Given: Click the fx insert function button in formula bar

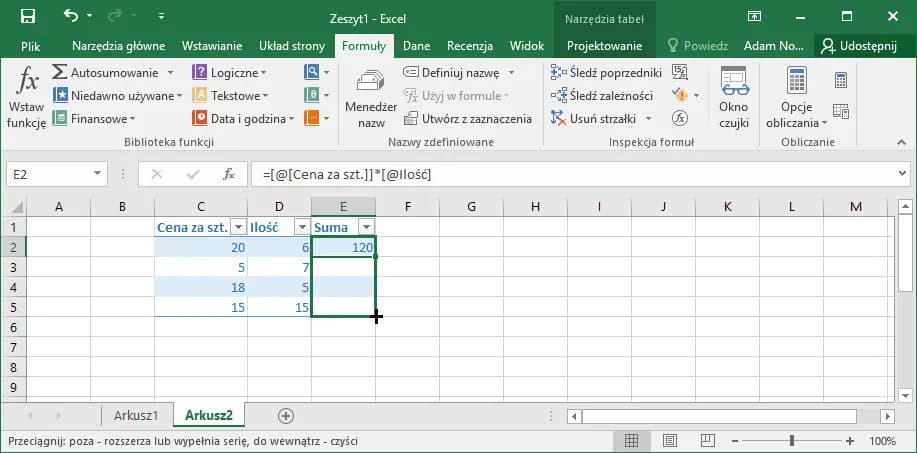Looking at the screenshot, I should tap(229, 174).
